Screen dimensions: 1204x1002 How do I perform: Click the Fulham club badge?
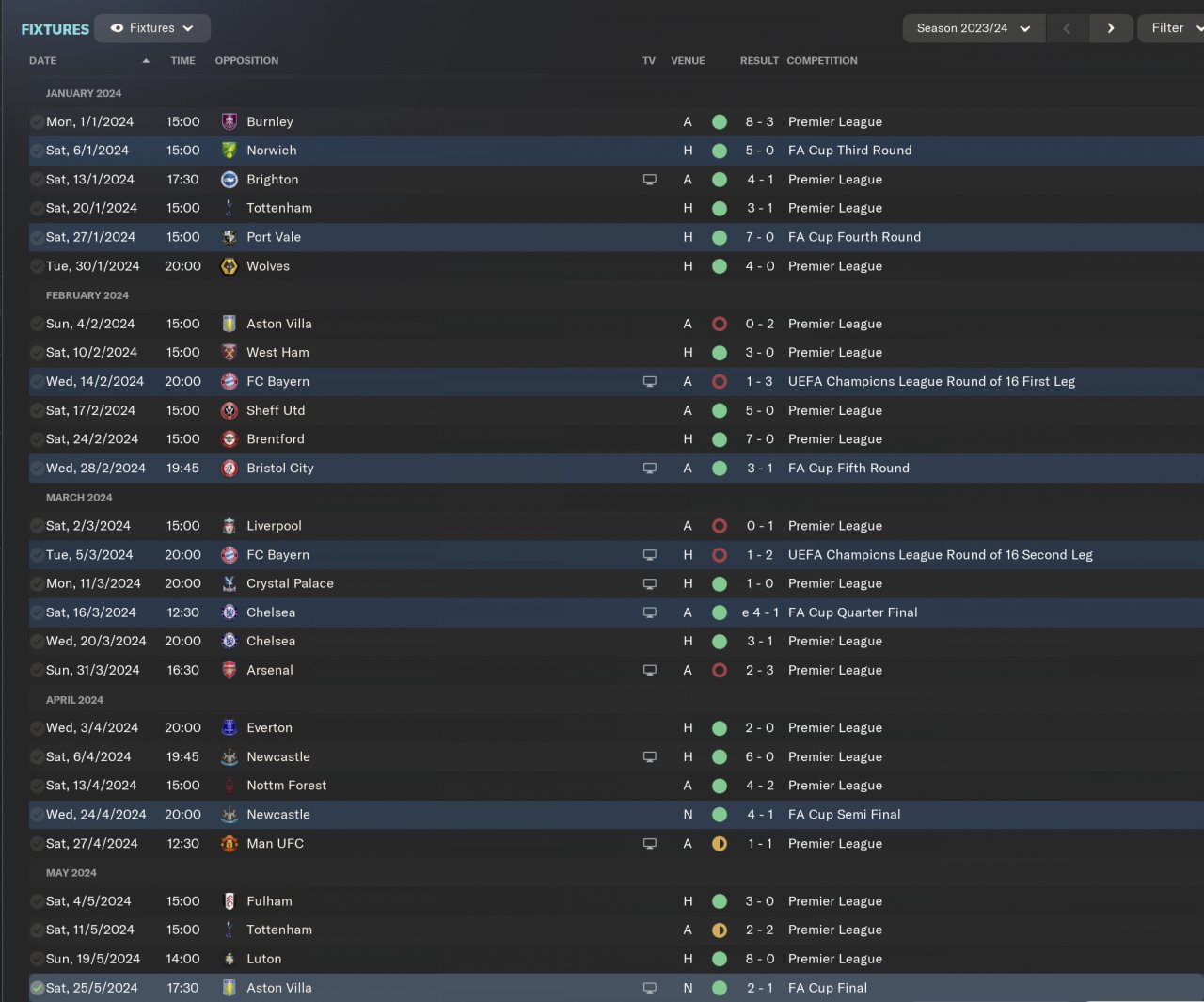coord(229,901)
